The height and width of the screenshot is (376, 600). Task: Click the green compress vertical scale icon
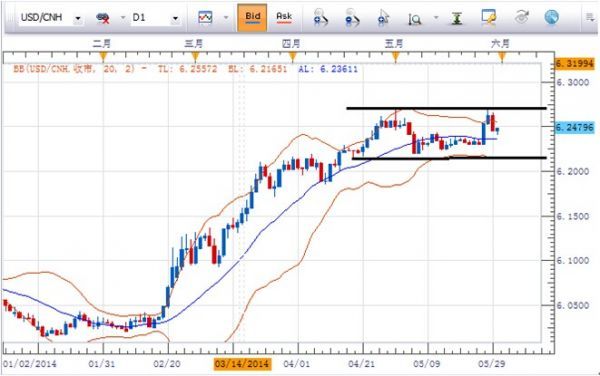456,18
